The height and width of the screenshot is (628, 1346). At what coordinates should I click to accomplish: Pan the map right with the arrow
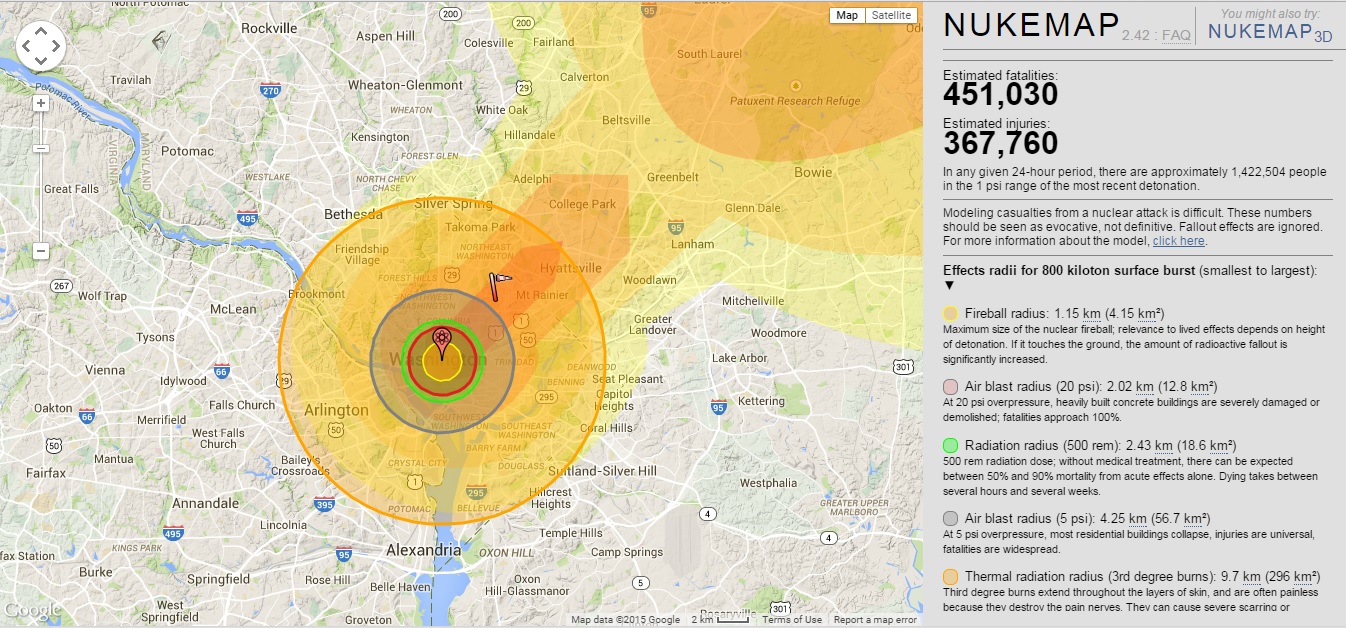[55, 45]
